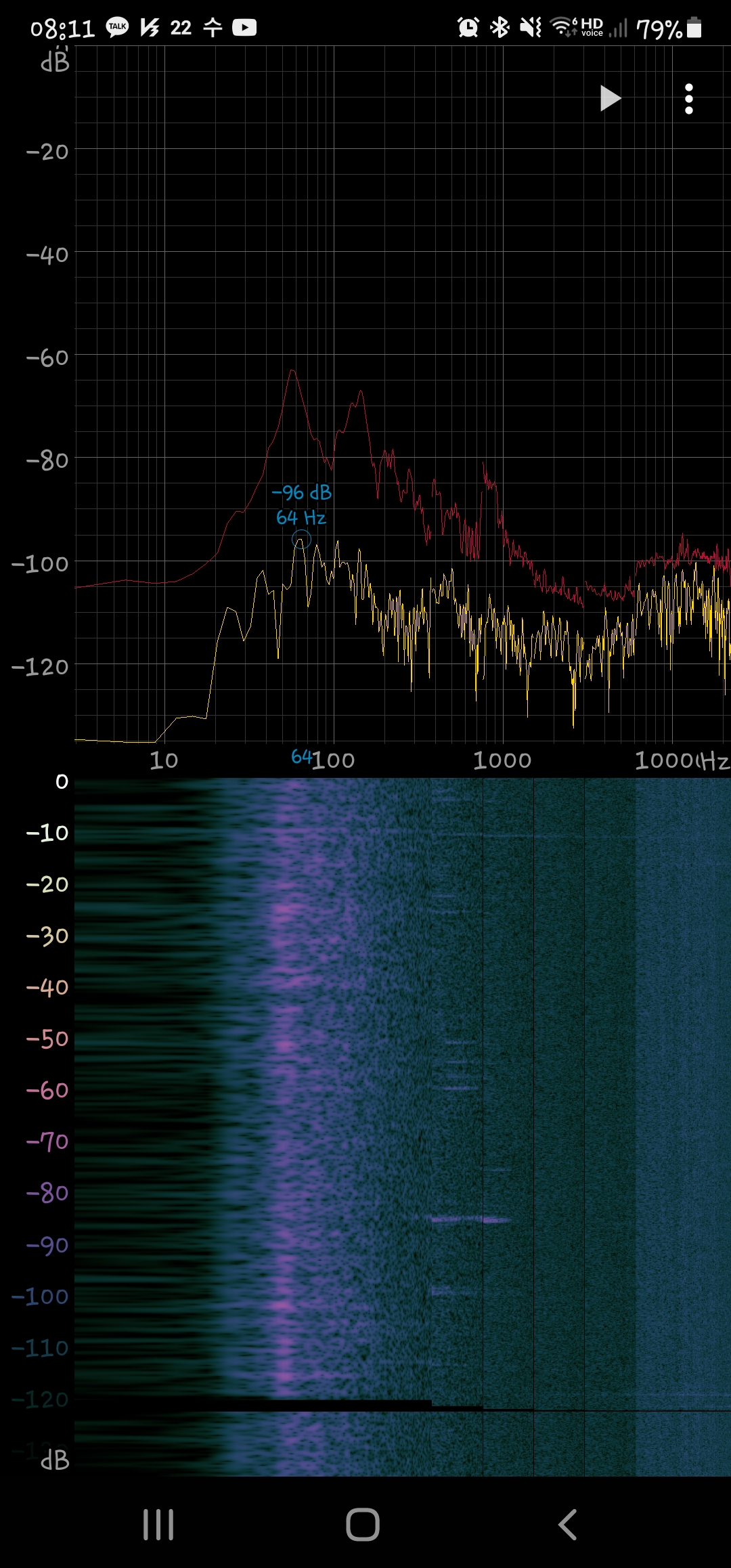Tap the 10 label on frequency axis
Viewport: 731px width, 1568px height.
click(x=164, y=760)
